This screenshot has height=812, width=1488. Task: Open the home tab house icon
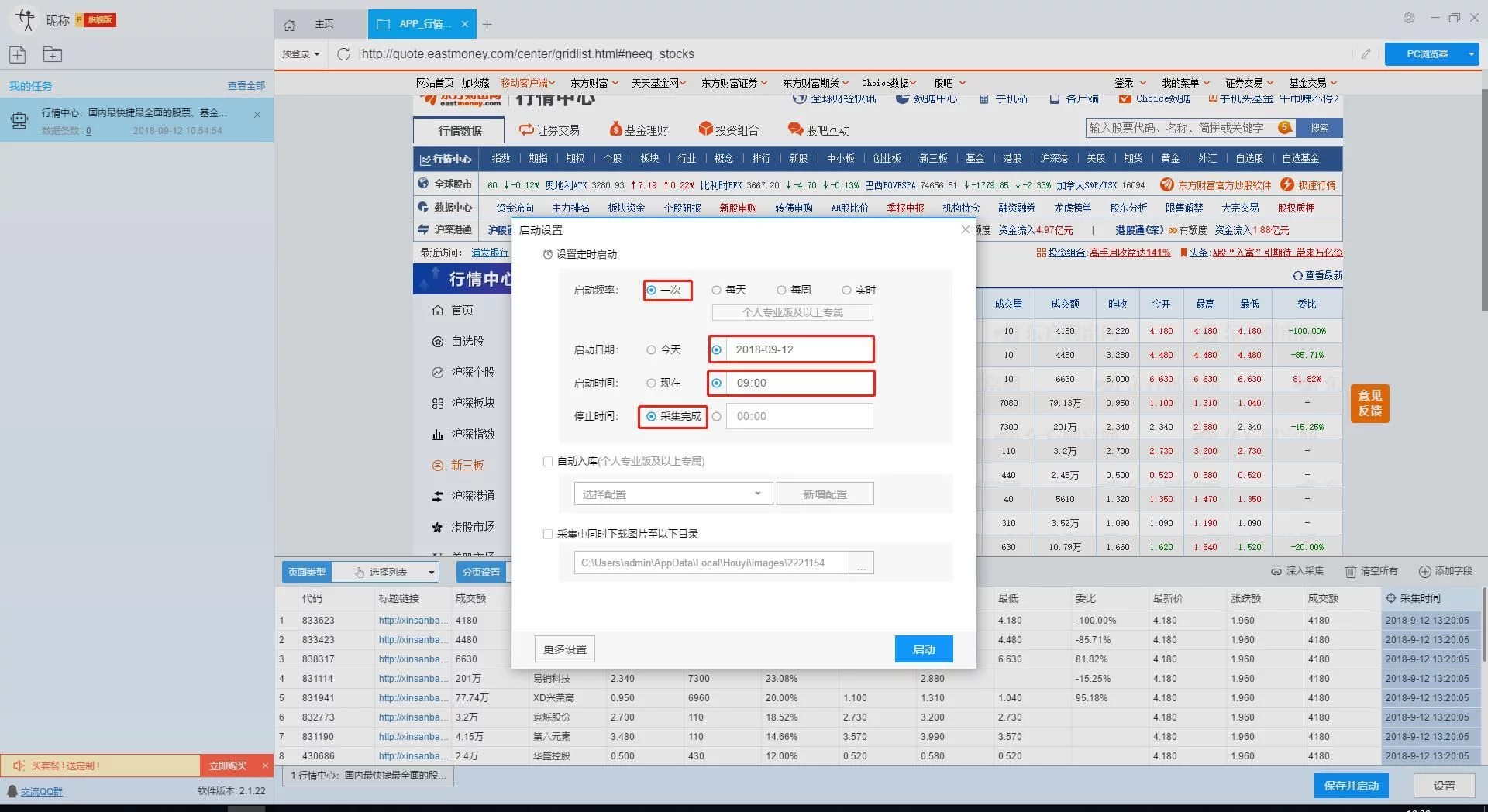click(x=289, y=25)
